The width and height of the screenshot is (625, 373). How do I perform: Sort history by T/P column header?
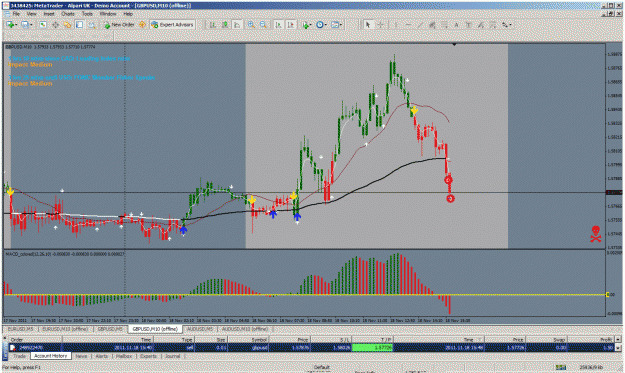pos(373,340)
